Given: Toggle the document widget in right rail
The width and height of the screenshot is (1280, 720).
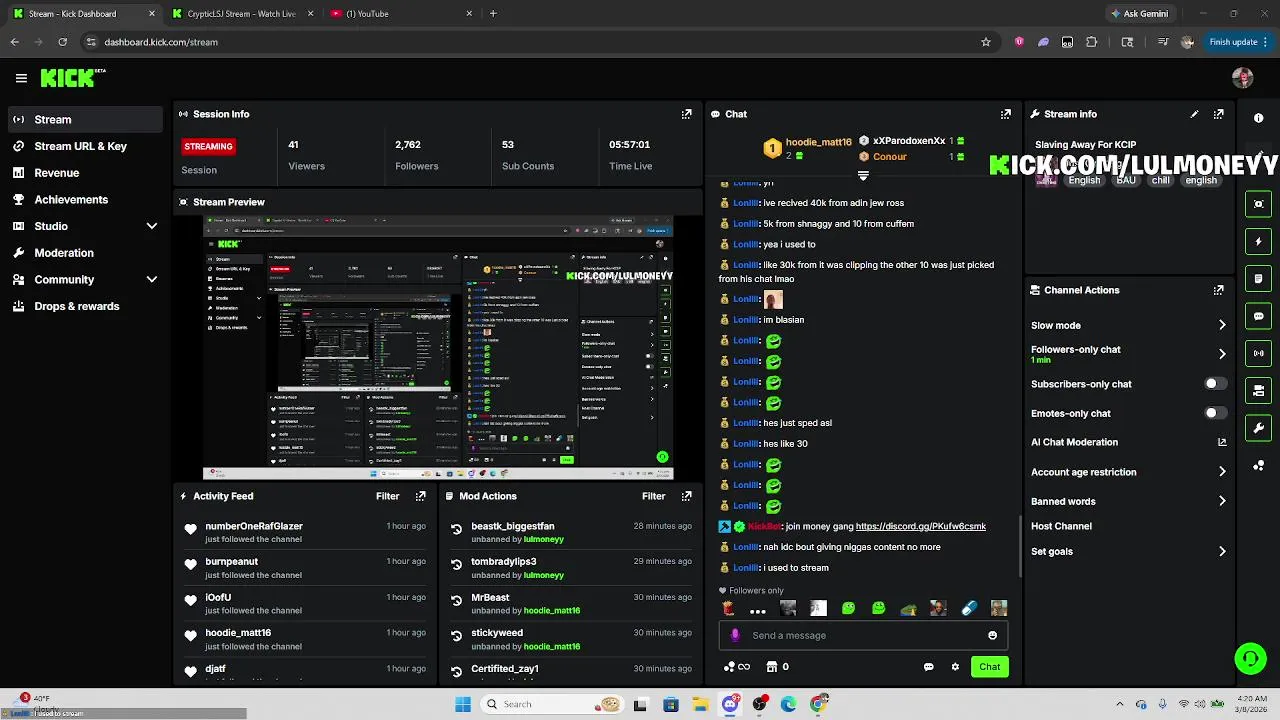Looking at the screenshot, I should 1258,278.
